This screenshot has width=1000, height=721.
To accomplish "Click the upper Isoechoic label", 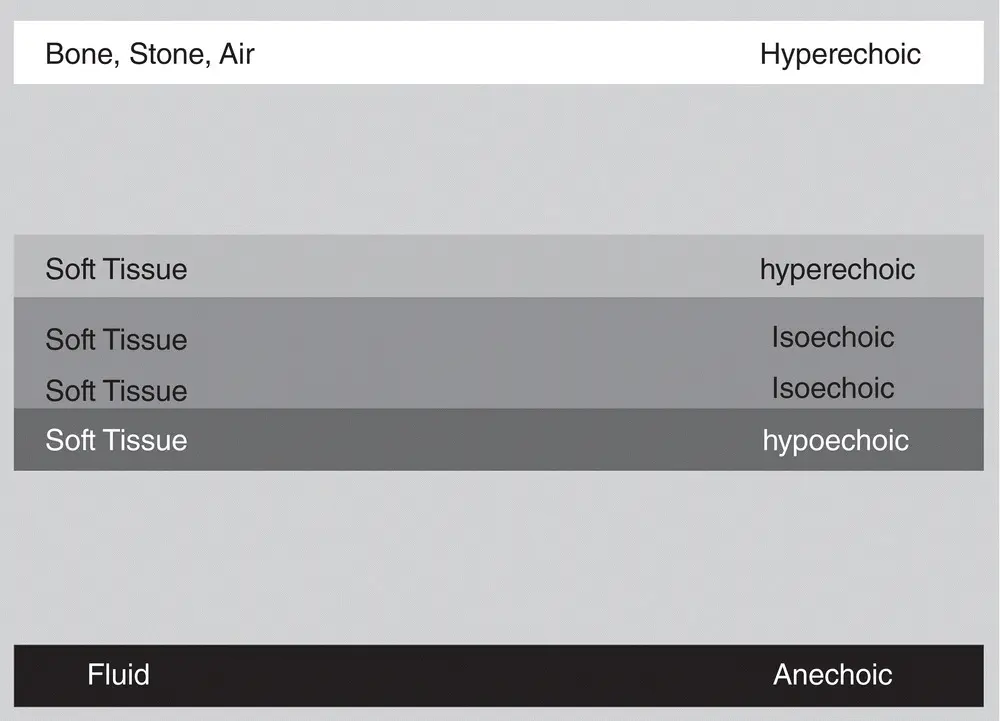I will coord(832,337).
